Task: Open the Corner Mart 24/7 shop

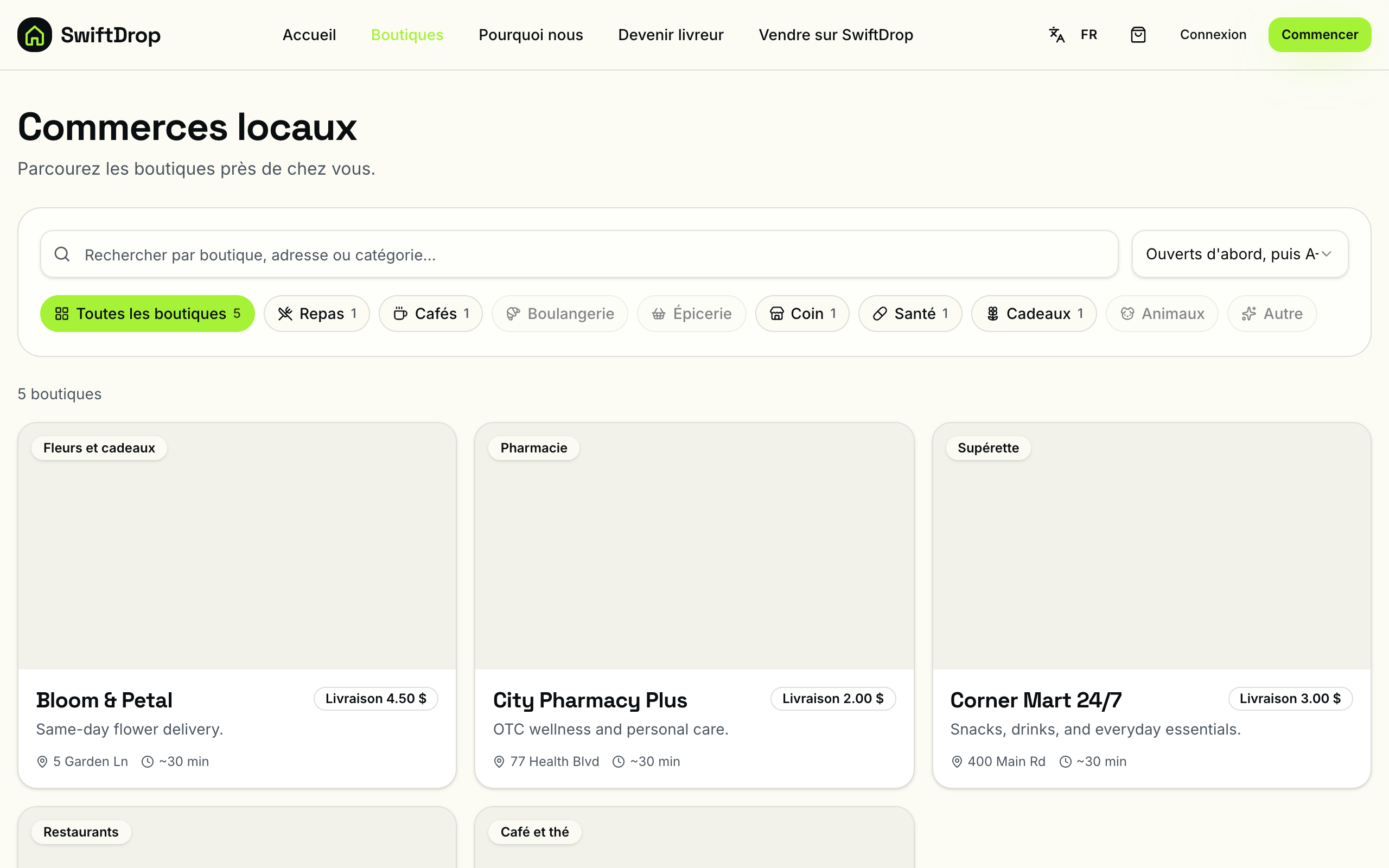Action: (x=1035, y=700)
